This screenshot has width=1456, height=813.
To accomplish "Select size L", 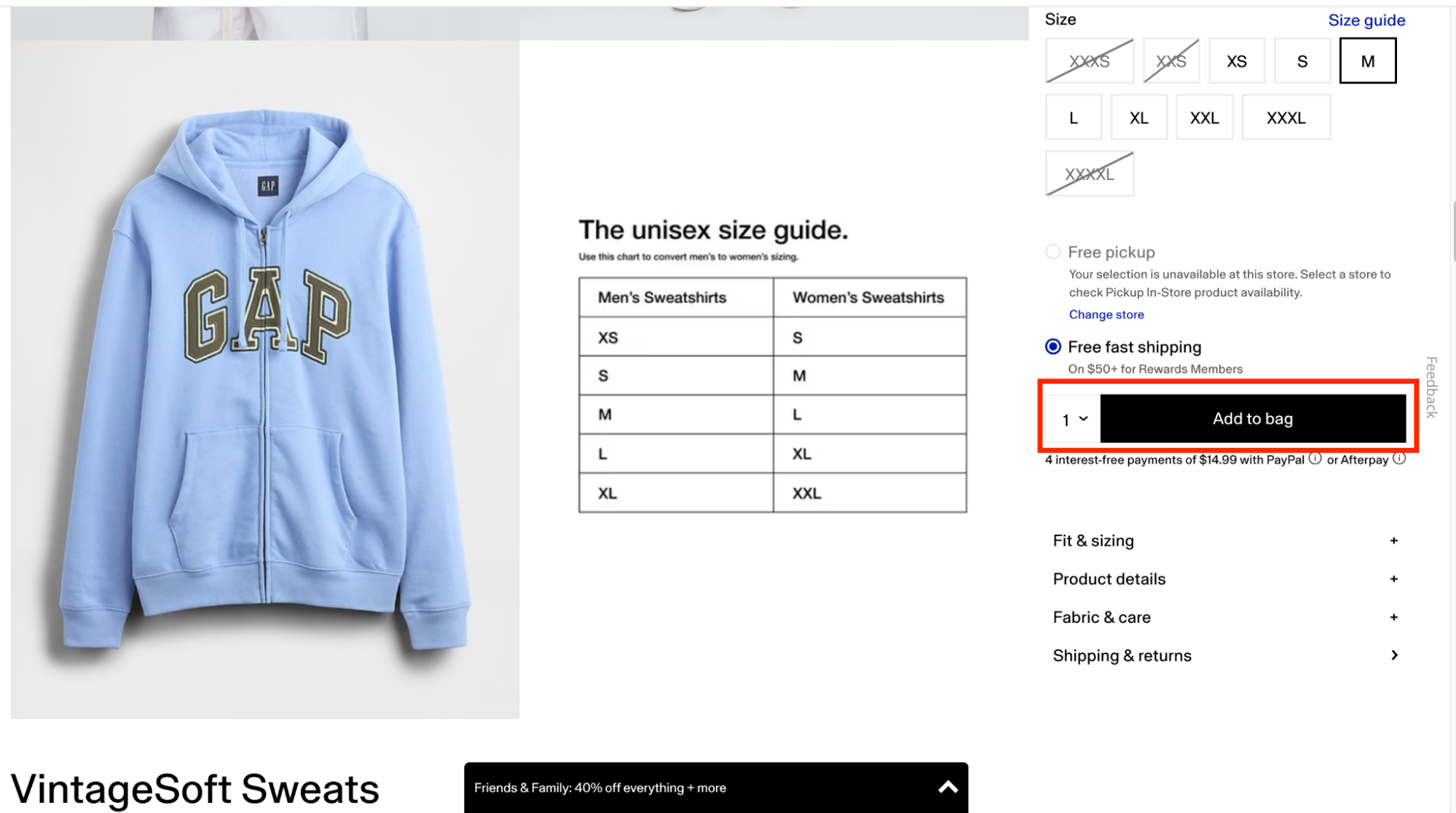I will click(x=1074, y=118).
